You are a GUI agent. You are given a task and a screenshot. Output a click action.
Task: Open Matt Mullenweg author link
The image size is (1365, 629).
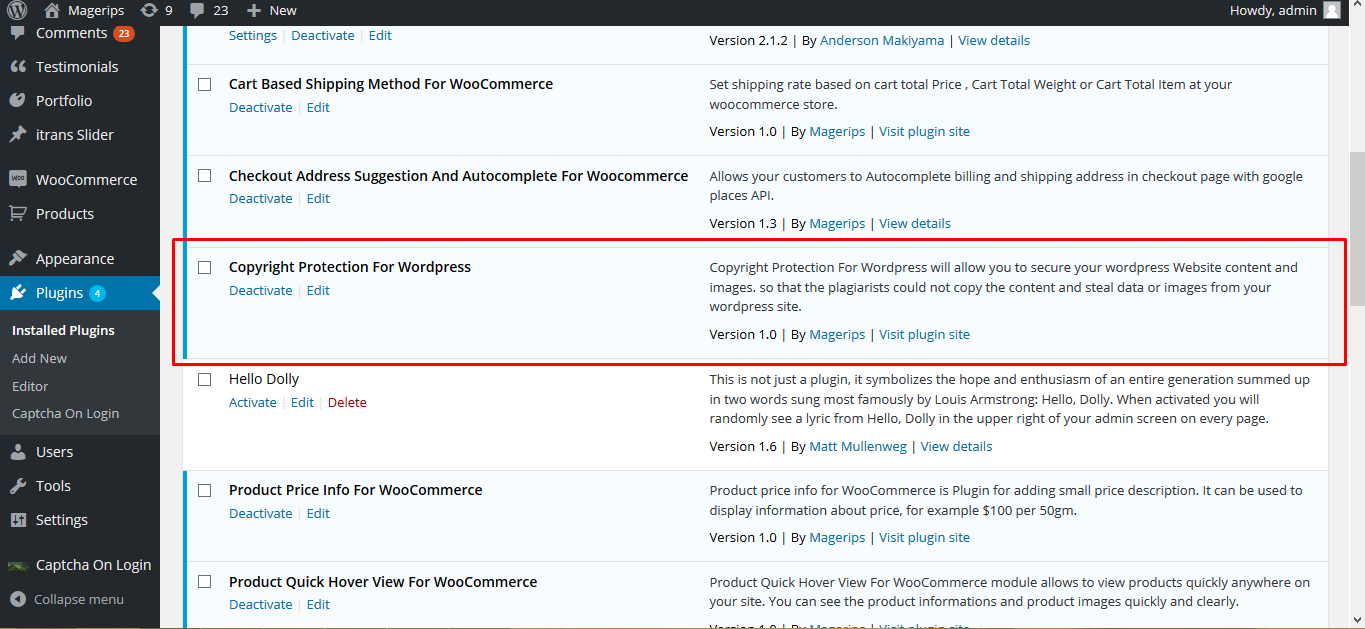(858, 446)
